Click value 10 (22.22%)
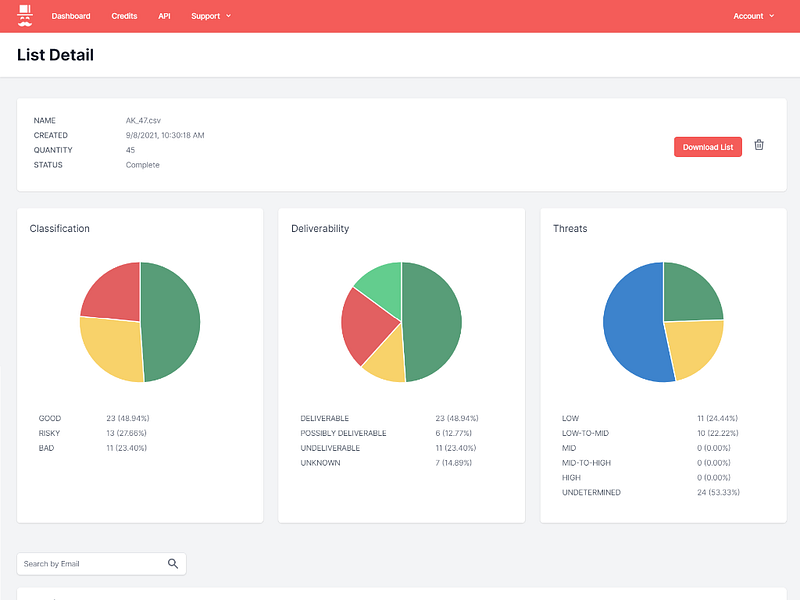 point(717,433)
